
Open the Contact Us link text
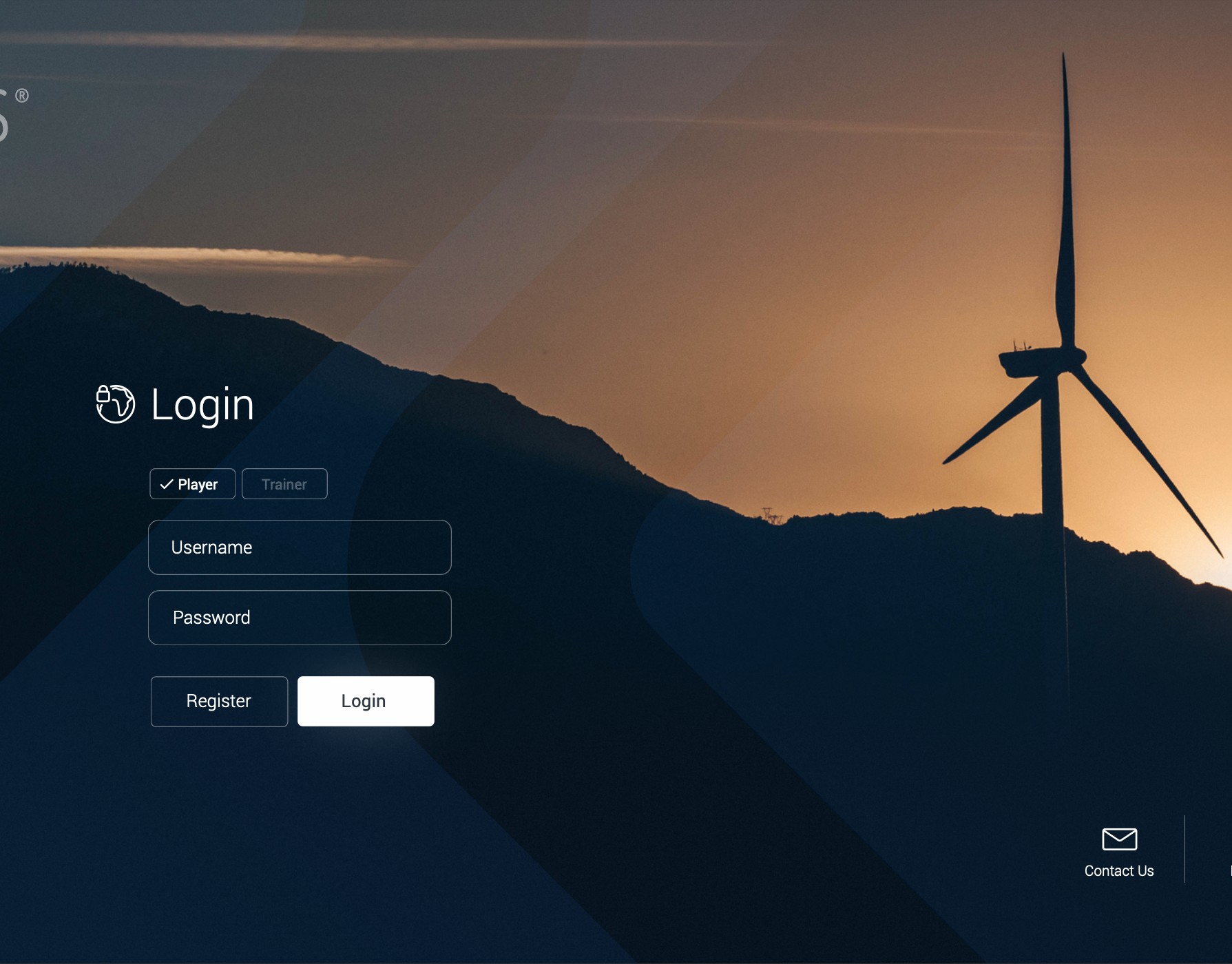(x=1119, y=871)
